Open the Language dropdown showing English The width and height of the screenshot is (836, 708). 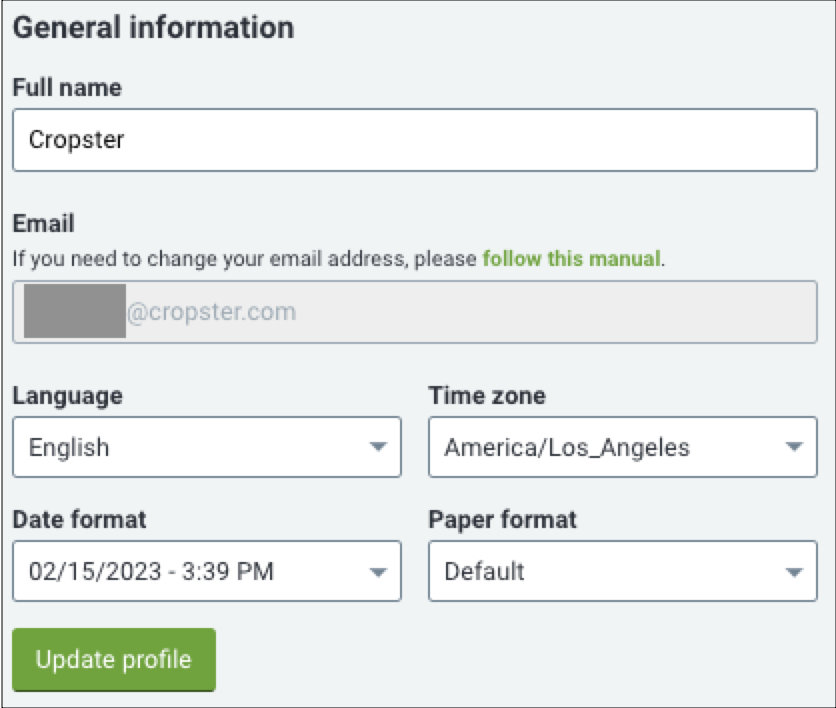[x=207, y=447]
